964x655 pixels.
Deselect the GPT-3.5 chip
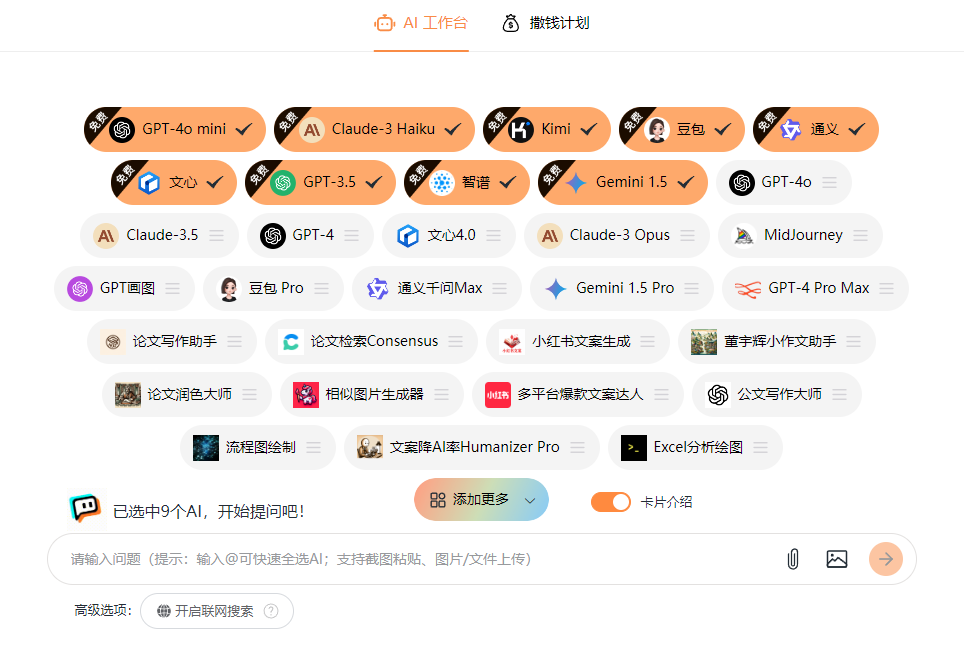coord(320,183)
